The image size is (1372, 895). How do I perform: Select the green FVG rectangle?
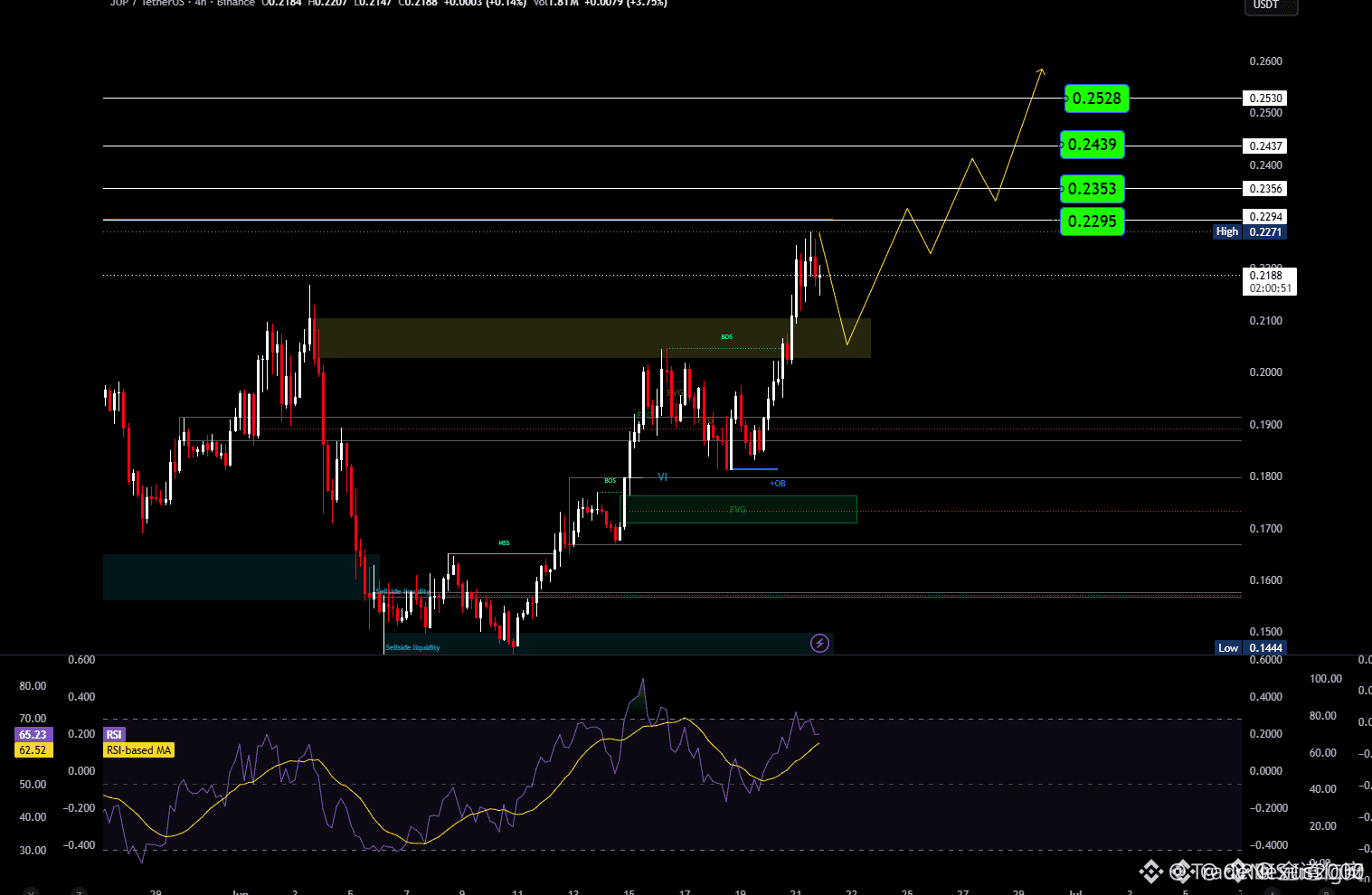click(738, 509)
